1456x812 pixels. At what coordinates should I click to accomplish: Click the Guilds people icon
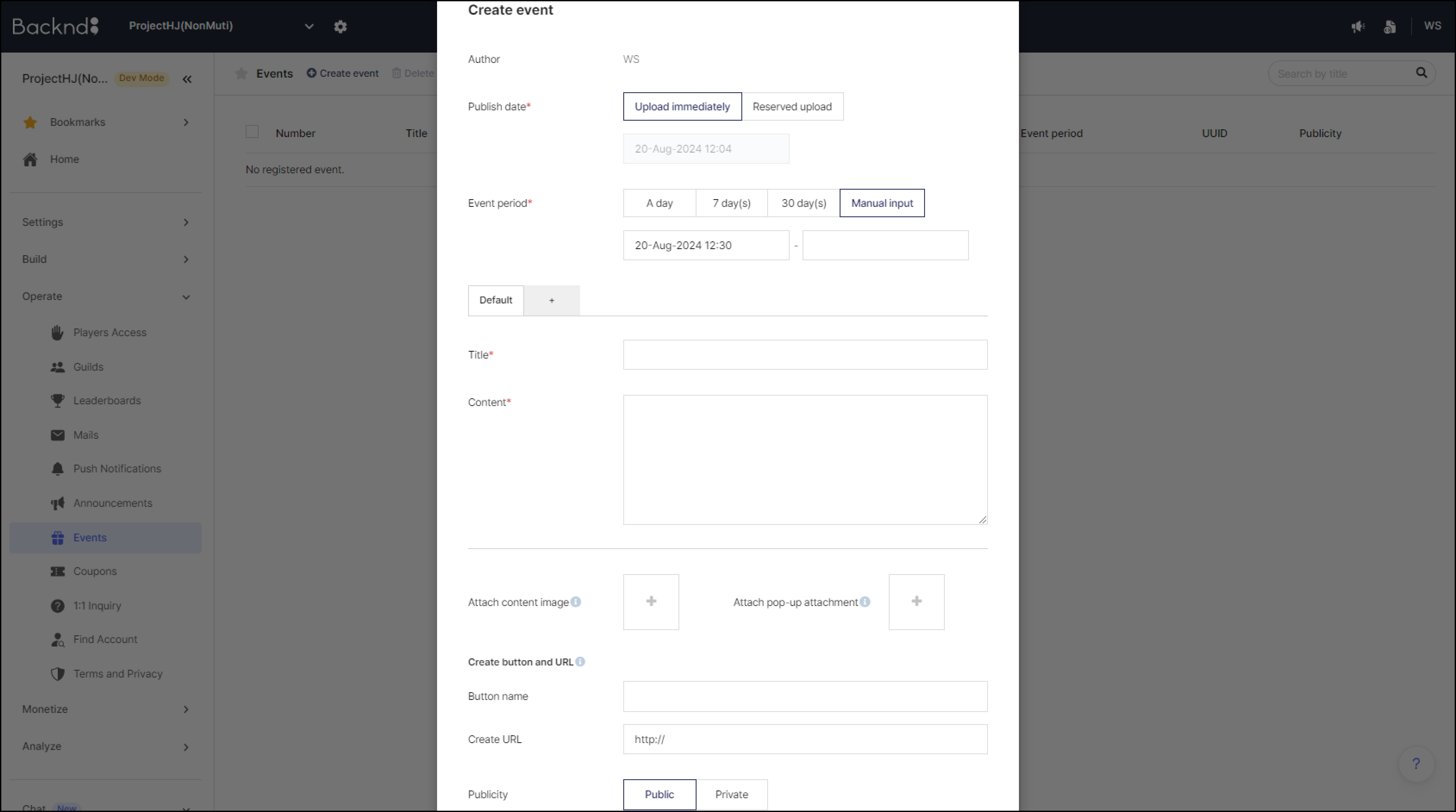click(58, 367)
